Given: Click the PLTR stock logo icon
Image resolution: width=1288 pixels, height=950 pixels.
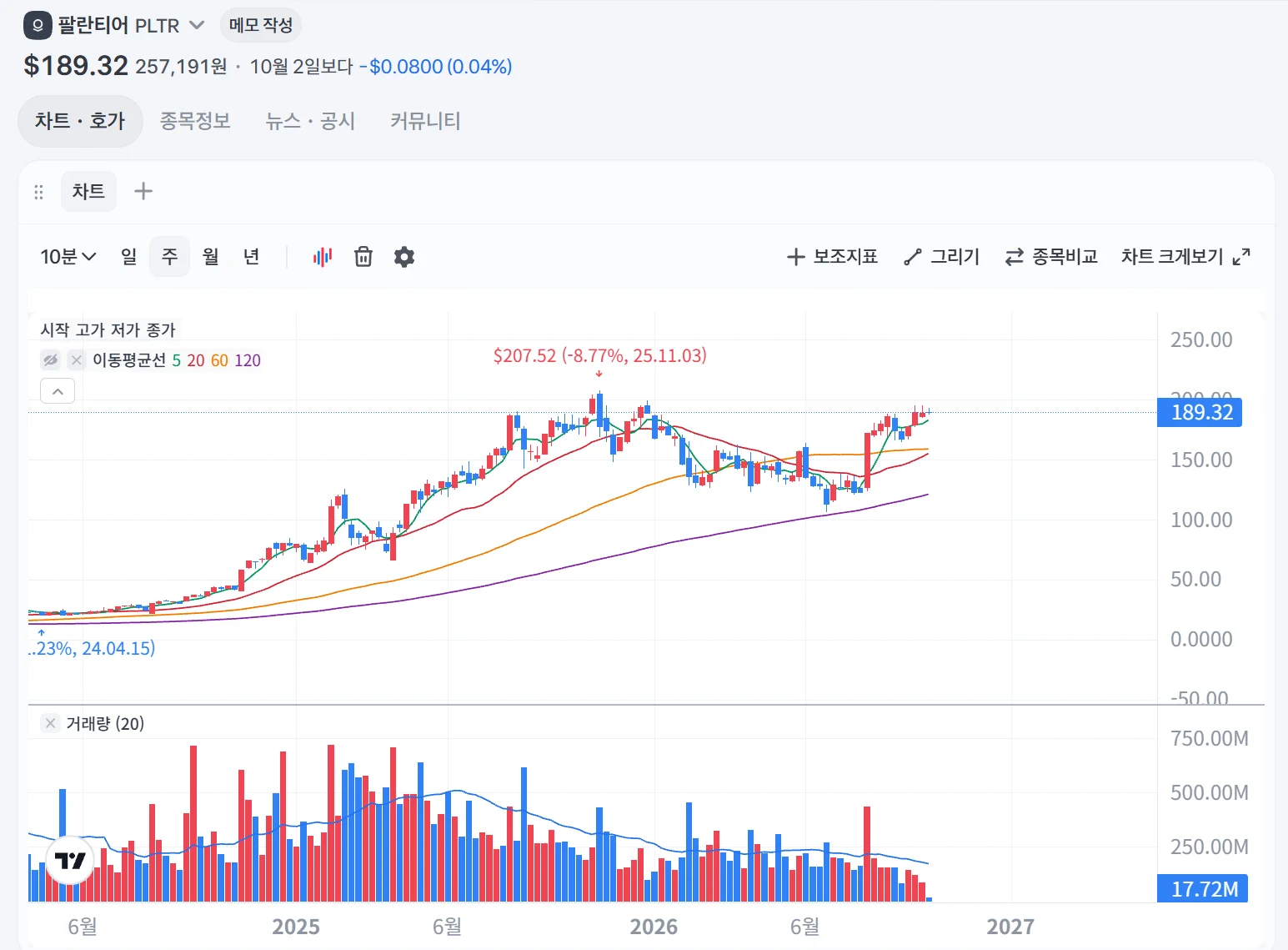Looking at the screenshot, I should pyautogui.click(x=38, y=25).
